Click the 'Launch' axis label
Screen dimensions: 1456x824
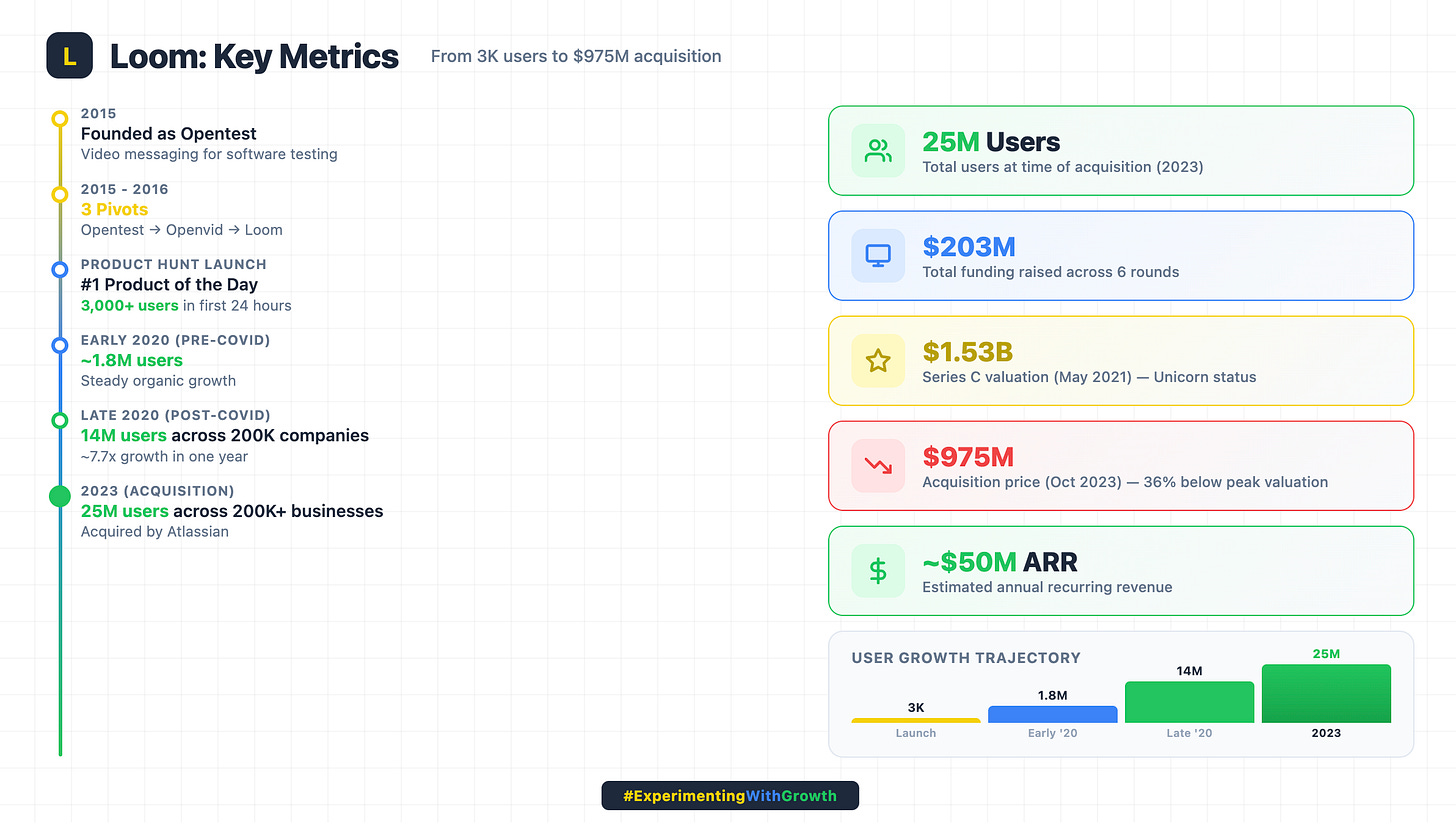[x=916, y=733]
